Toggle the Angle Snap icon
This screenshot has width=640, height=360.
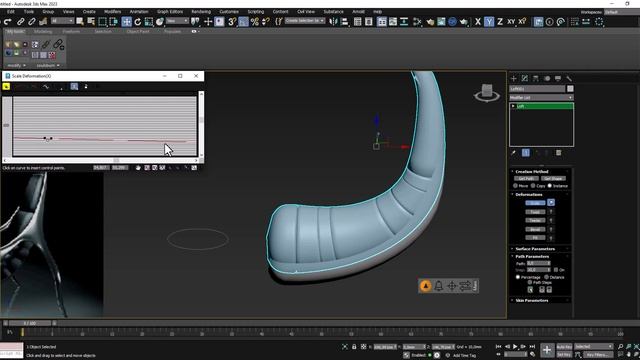click(243, 22)
